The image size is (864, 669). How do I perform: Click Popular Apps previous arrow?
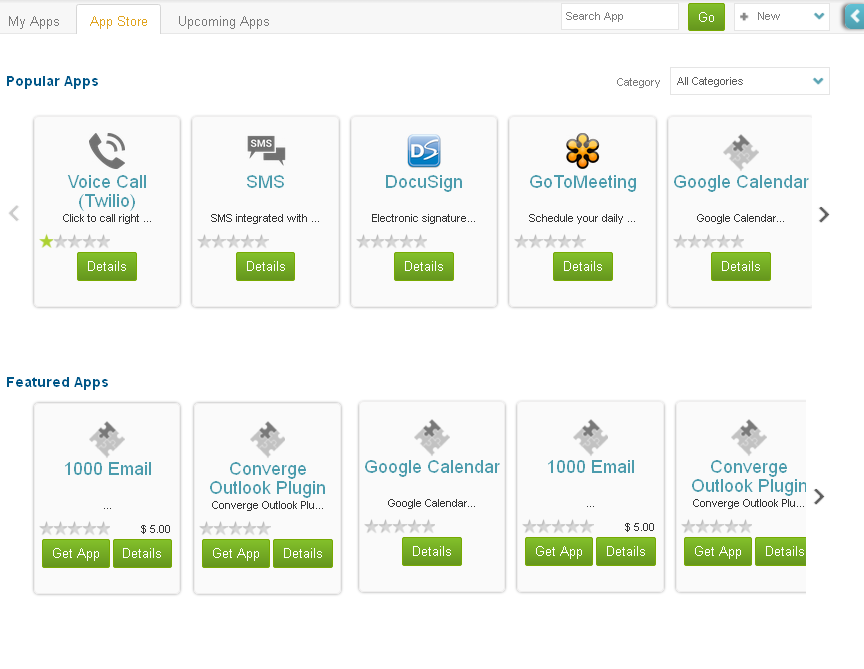point(14,213)
